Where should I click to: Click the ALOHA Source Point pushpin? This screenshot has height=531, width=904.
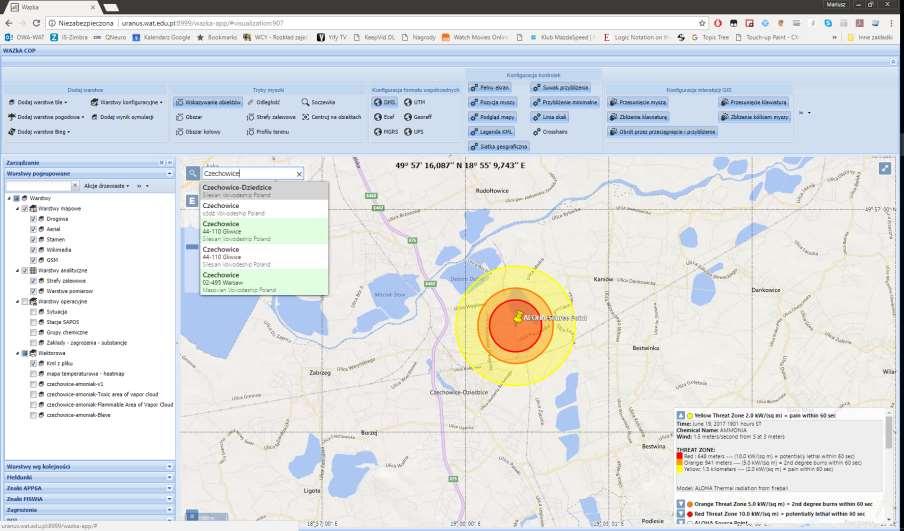(518, 317)
